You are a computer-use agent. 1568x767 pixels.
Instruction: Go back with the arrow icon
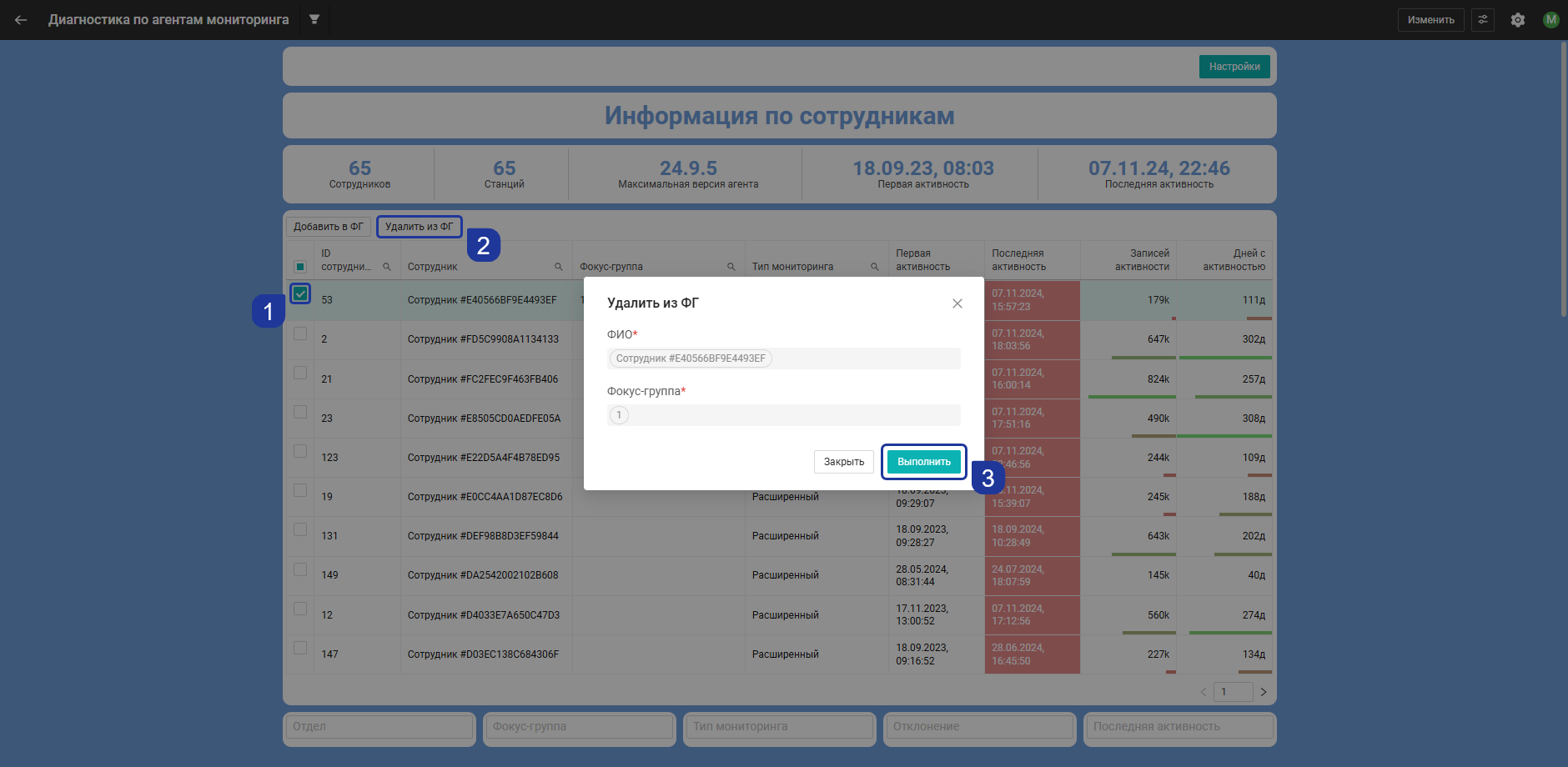pyautogui.click(x=21, y=20)
